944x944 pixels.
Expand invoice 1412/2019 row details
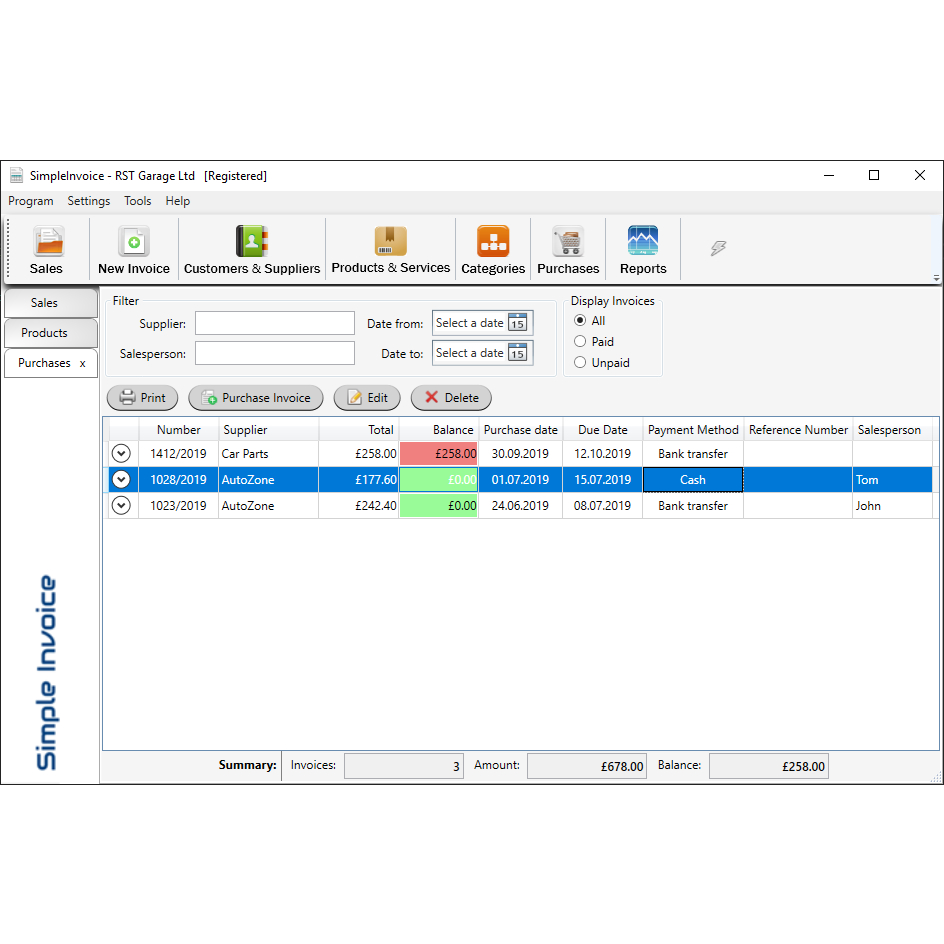tap(121, 454)
